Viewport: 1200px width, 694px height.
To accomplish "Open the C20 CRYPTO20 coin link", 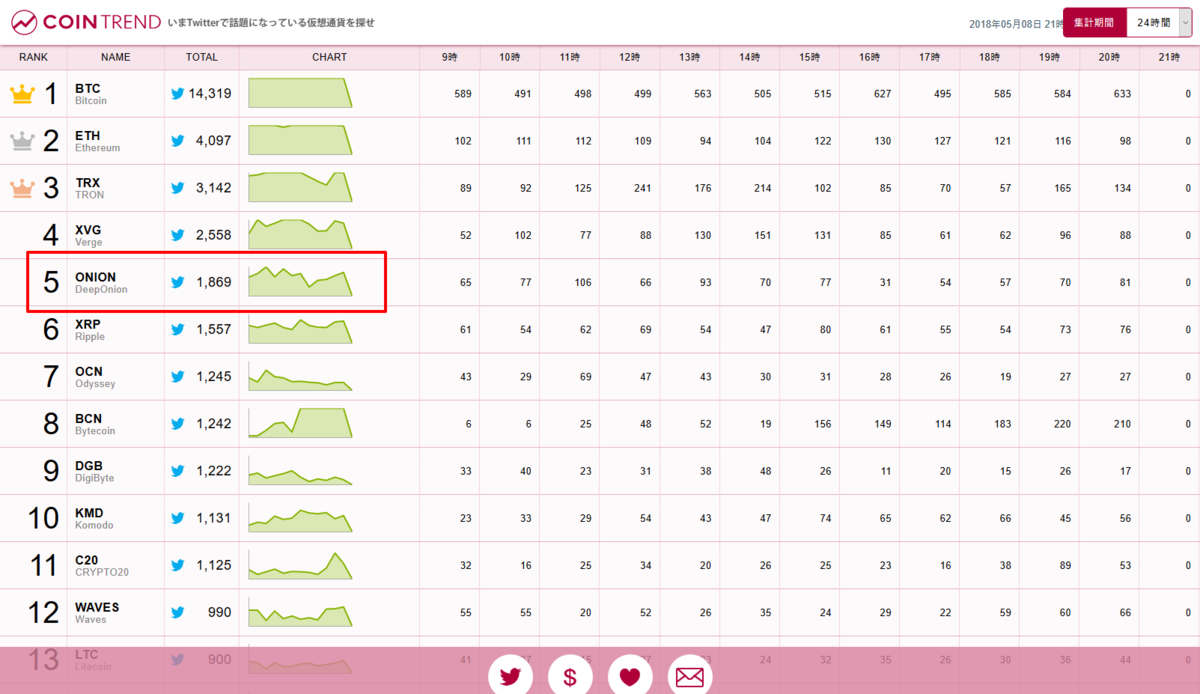I will coord(102,565).
